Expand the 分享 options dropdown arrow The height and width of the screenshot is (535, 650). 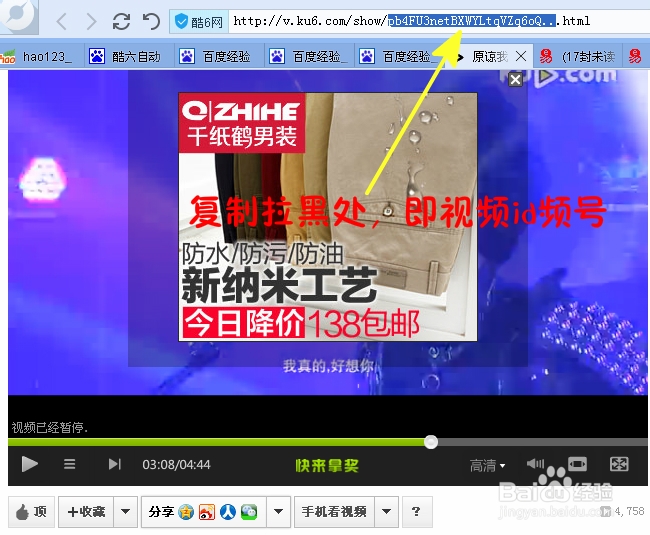(x=279, y=512)
